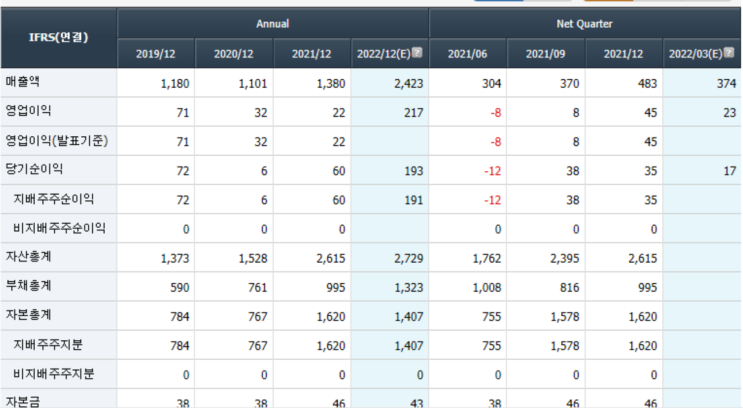The width and height of the screenshot is (743, 408).
Task: Click the 지배주주지분 row label
Action: tap(48, 345)
